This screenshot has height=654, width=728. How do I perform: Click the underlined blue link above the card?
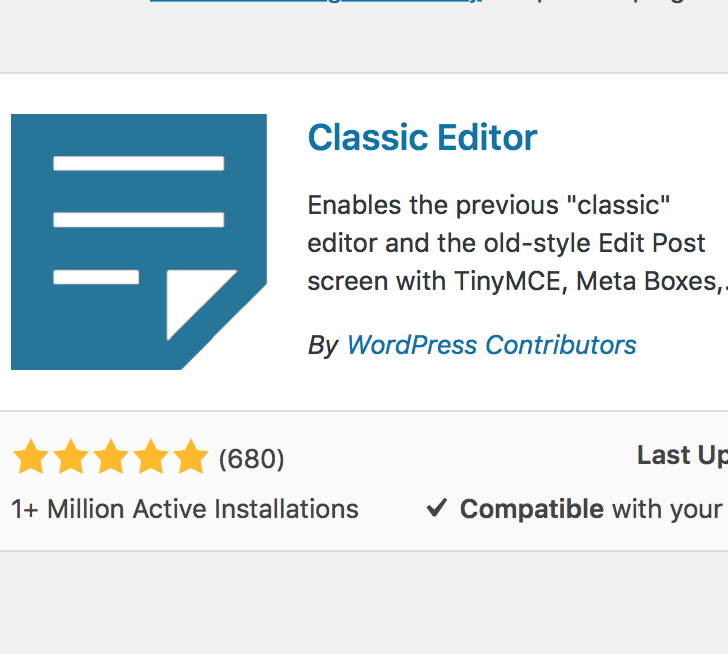click(x=317, y=2)
